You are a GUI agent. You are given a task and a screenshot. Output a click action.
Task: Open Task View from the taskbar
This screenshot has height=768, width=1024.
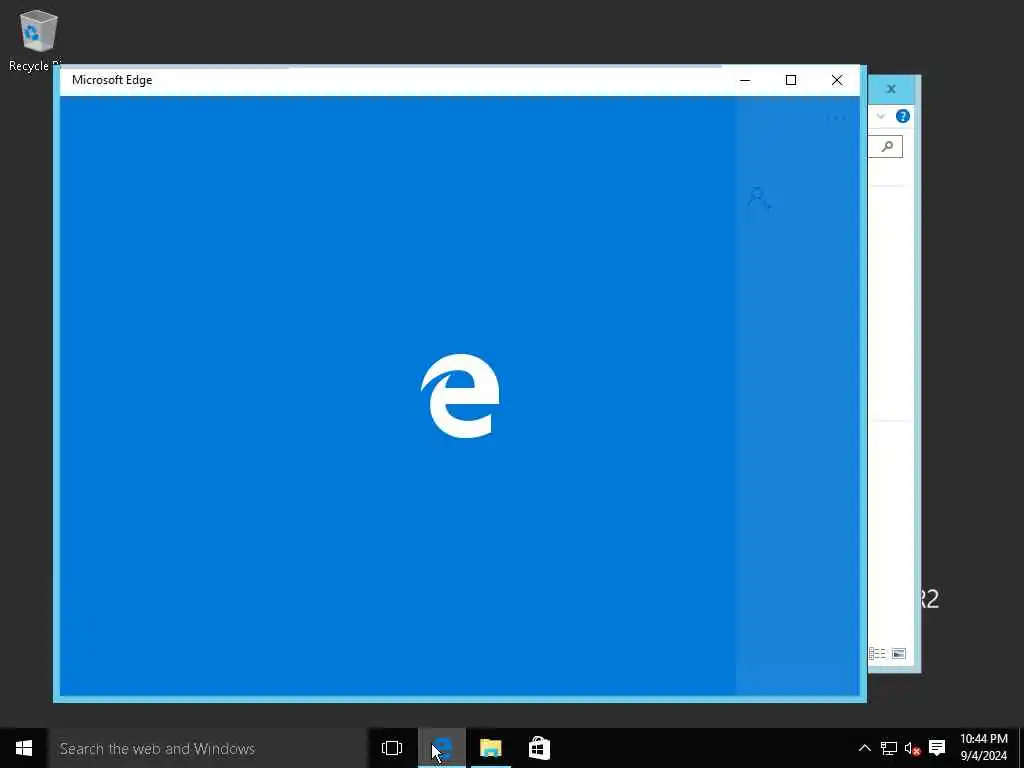(x=392, y=748)
